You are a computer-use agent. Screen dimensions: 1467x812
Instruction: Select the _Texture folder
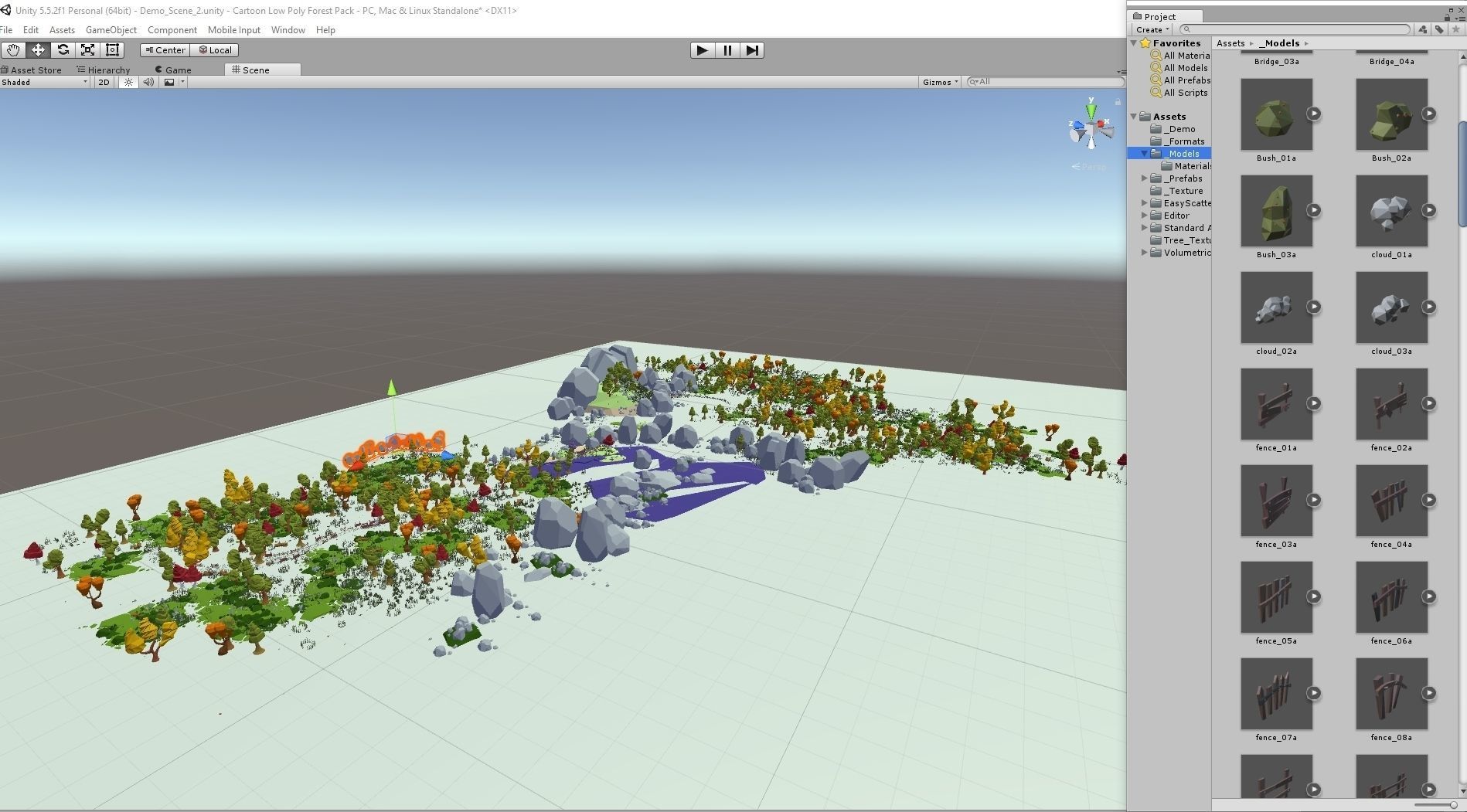click(x=1177, y=191)
